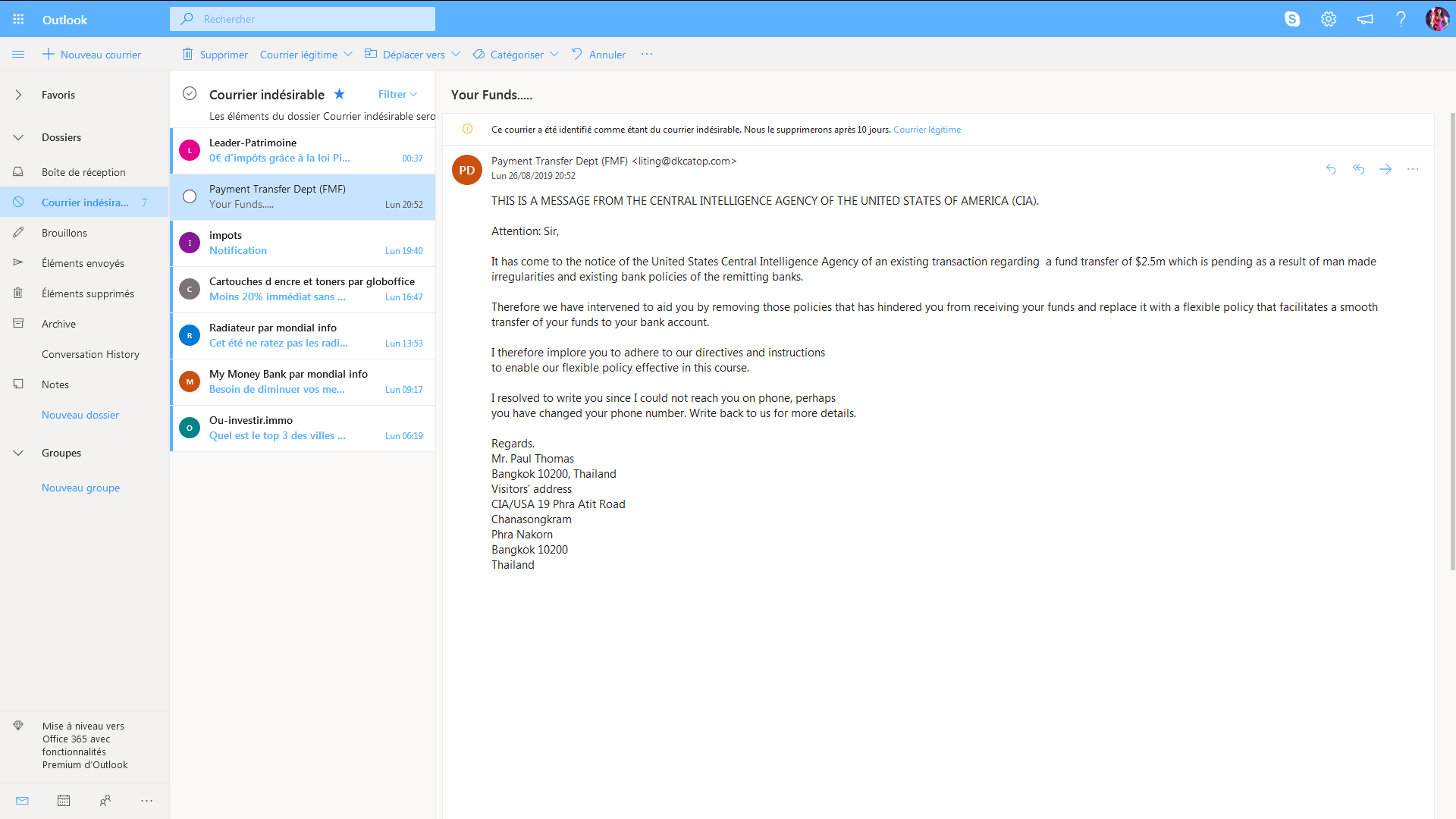1456x819 pixels.
Task: Open Outlook settings gear
Action: tap(1329, 19)
